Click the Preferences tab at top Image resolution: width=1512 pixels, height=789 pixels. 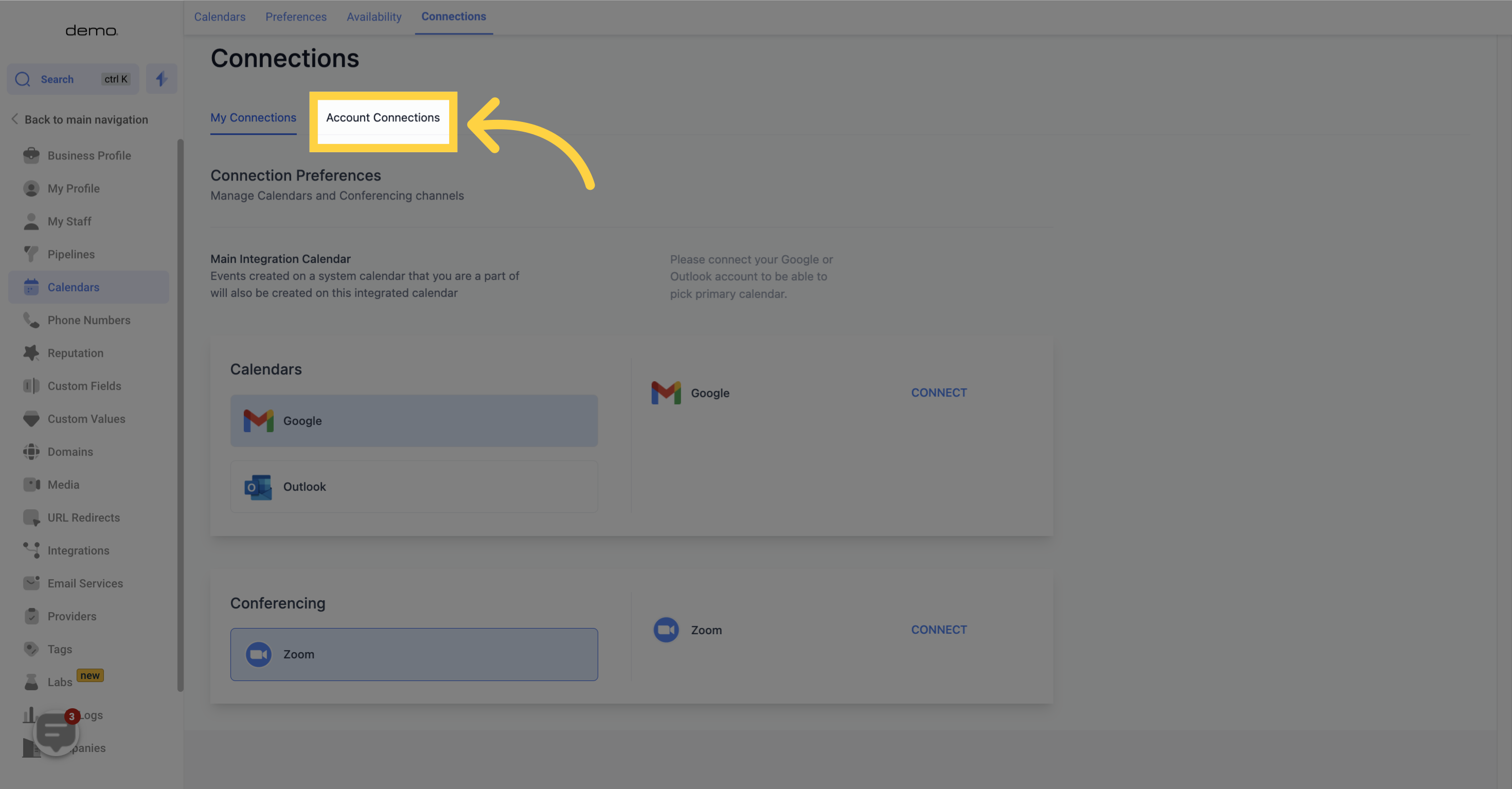[296, 16]
